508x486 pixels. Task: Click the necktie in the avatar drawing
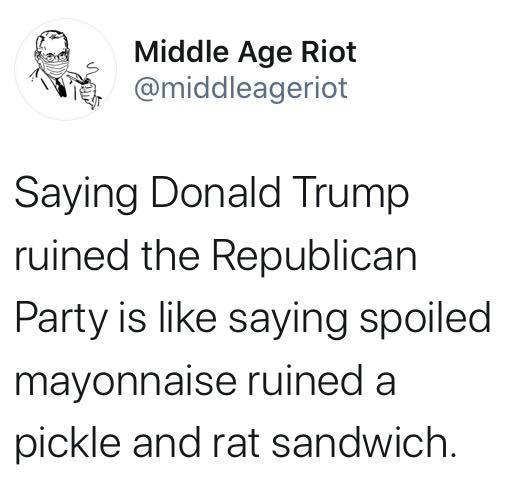(x=60, y=87)
